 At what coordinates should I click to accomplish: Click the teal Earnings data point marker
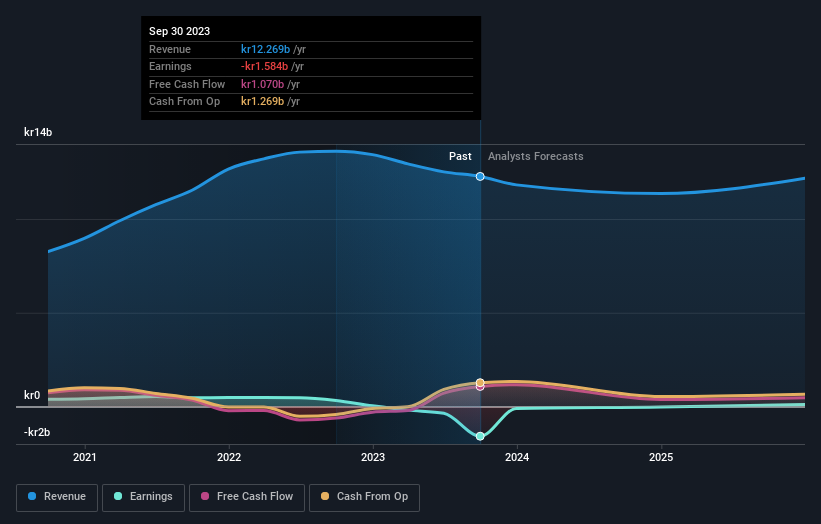coord(480,436)
